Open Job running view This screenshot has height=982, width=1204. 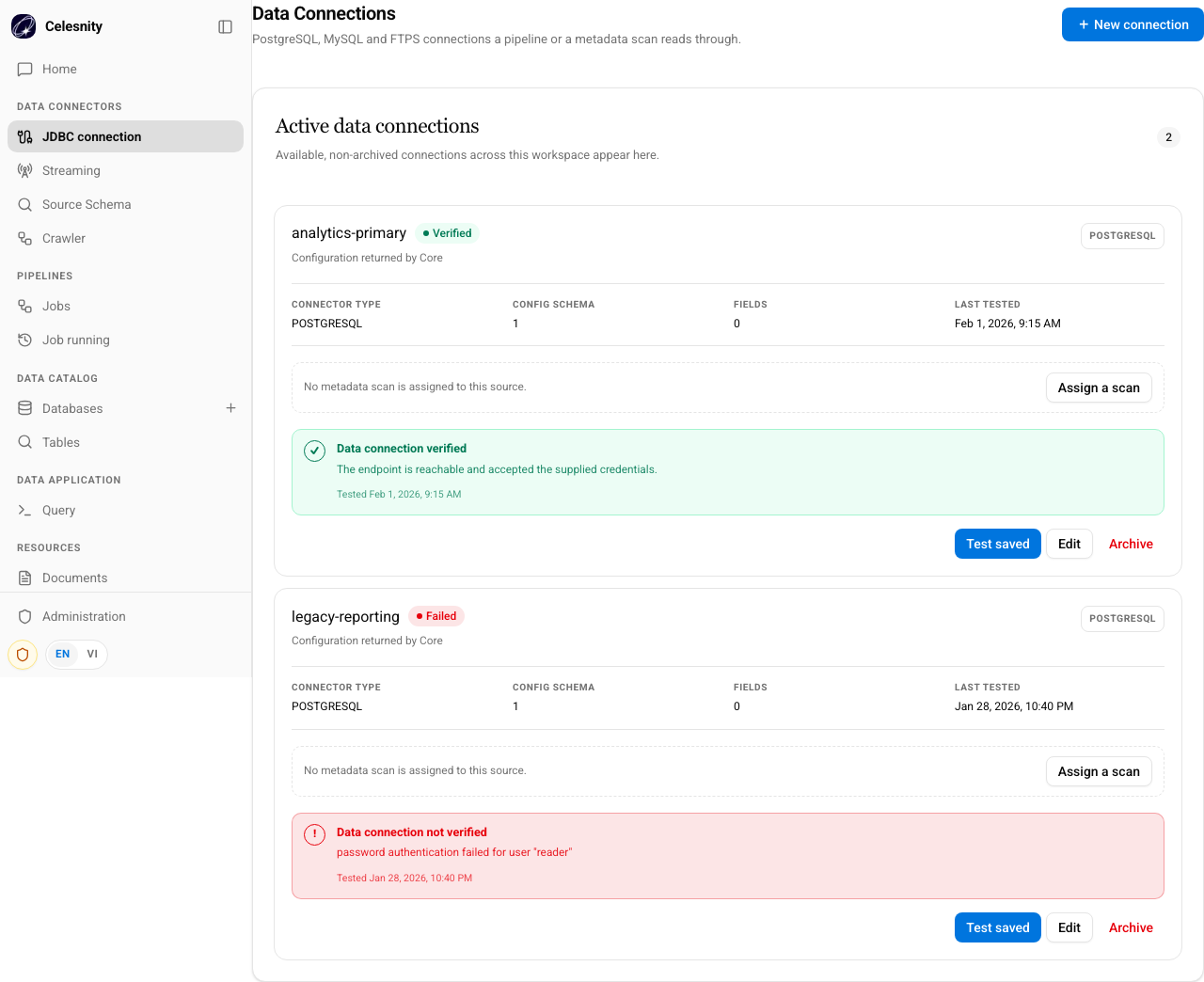(125, 340)
